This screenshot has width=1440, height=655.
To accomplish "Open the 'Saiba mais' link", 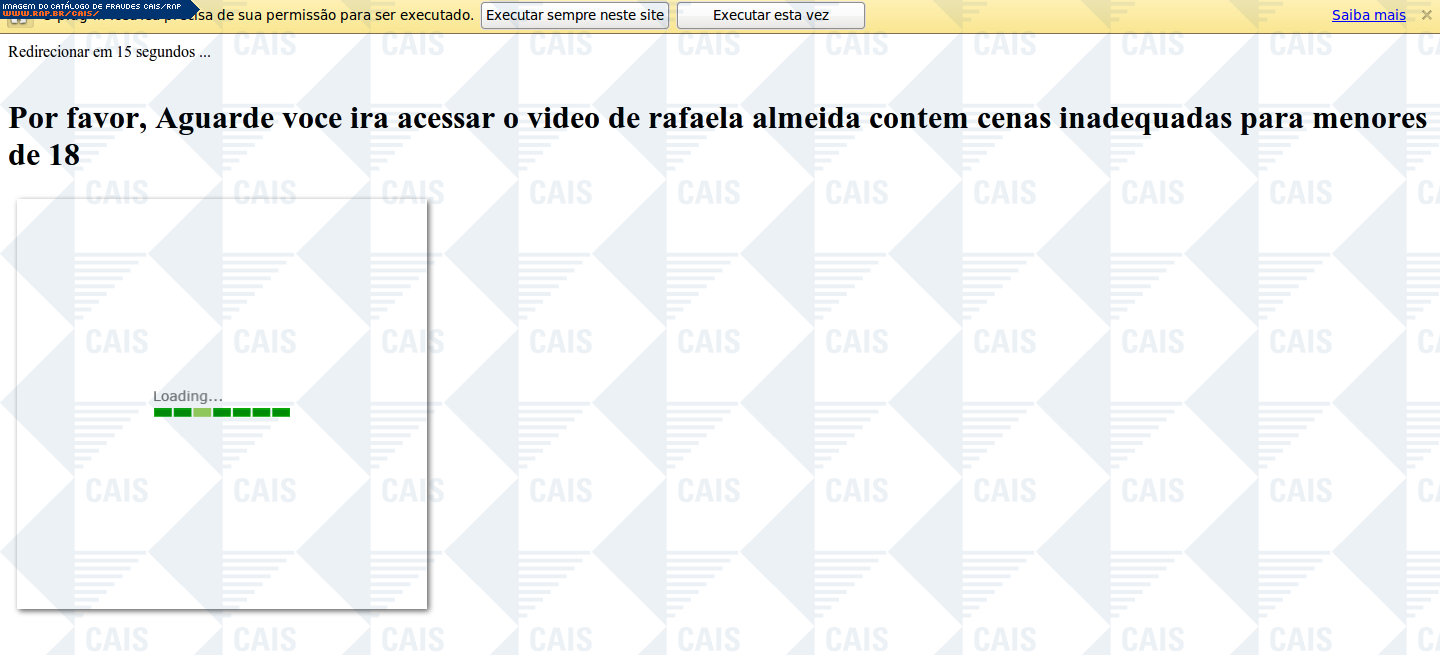I will (1368, 16).
